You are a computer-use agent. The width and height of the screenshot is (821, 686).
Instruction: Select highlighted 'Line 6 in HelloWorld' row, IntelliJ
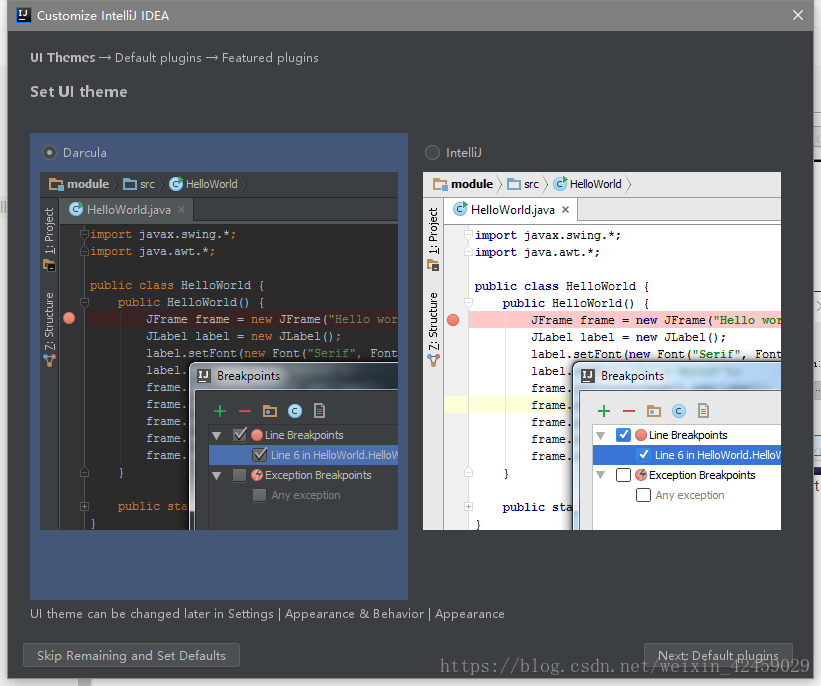687,455
